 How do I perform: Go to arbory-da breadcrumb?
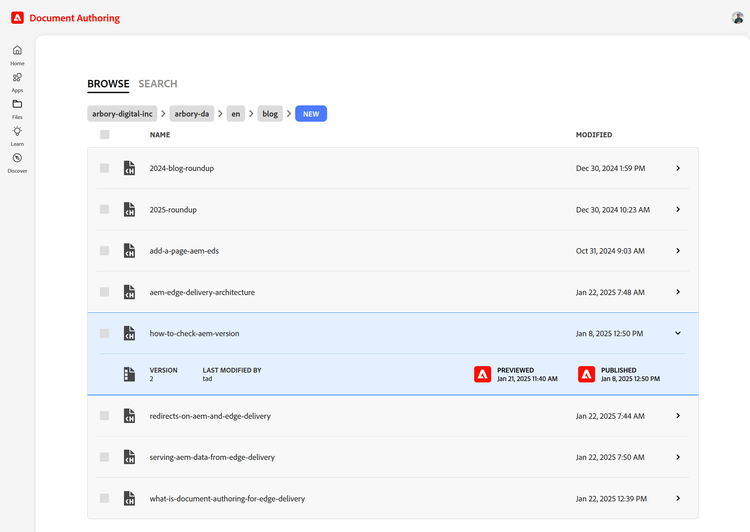click(x=191, y=114)
